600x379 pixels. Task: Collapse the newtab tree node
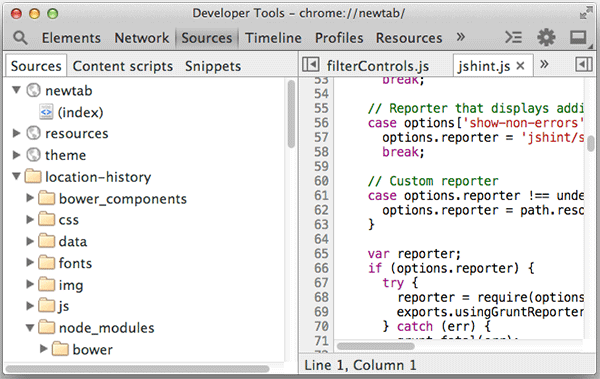pos(16,90)
